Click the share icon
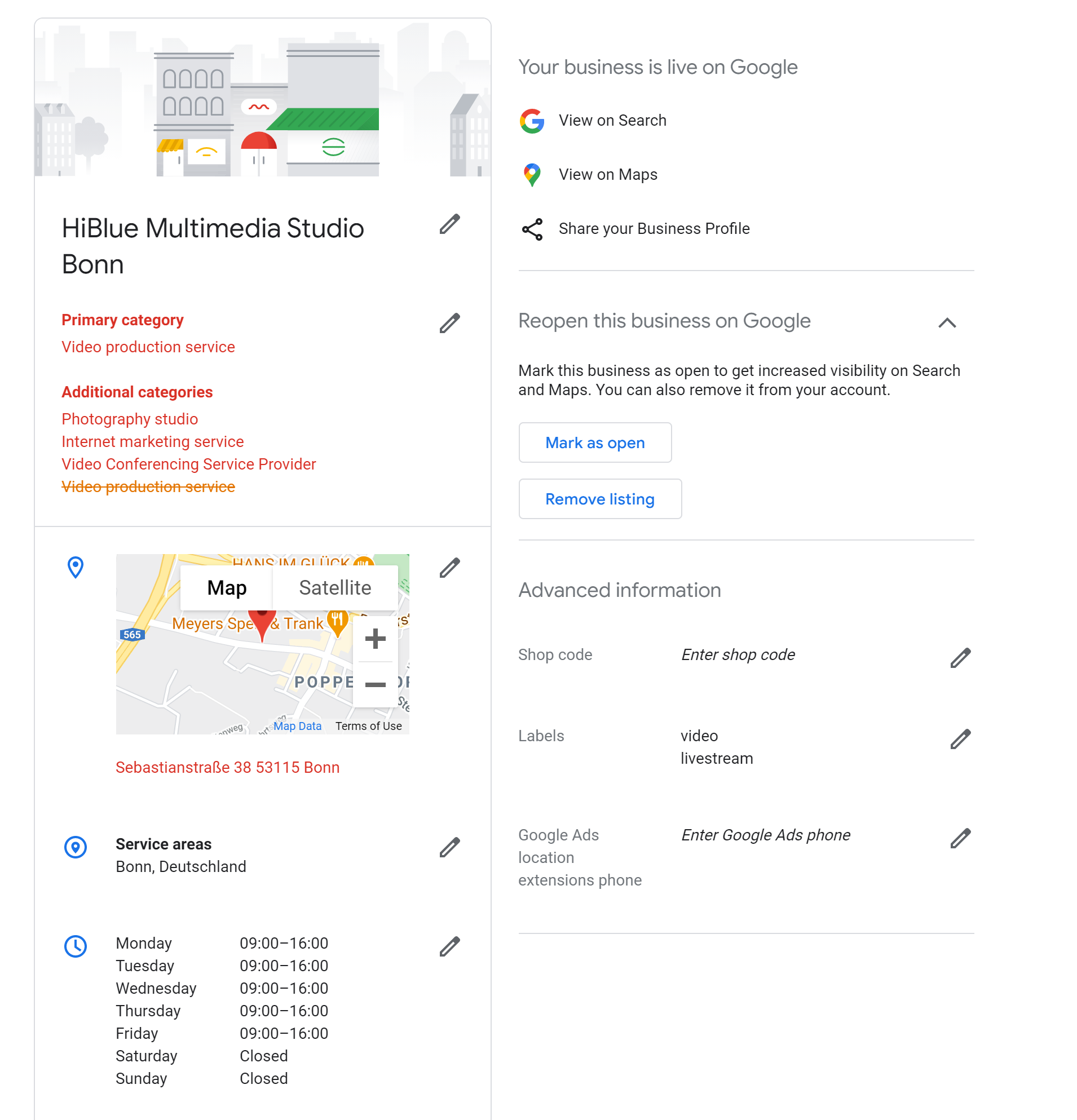The height and width of the screenshot is (1120, 1077). [x=532, y=229]
